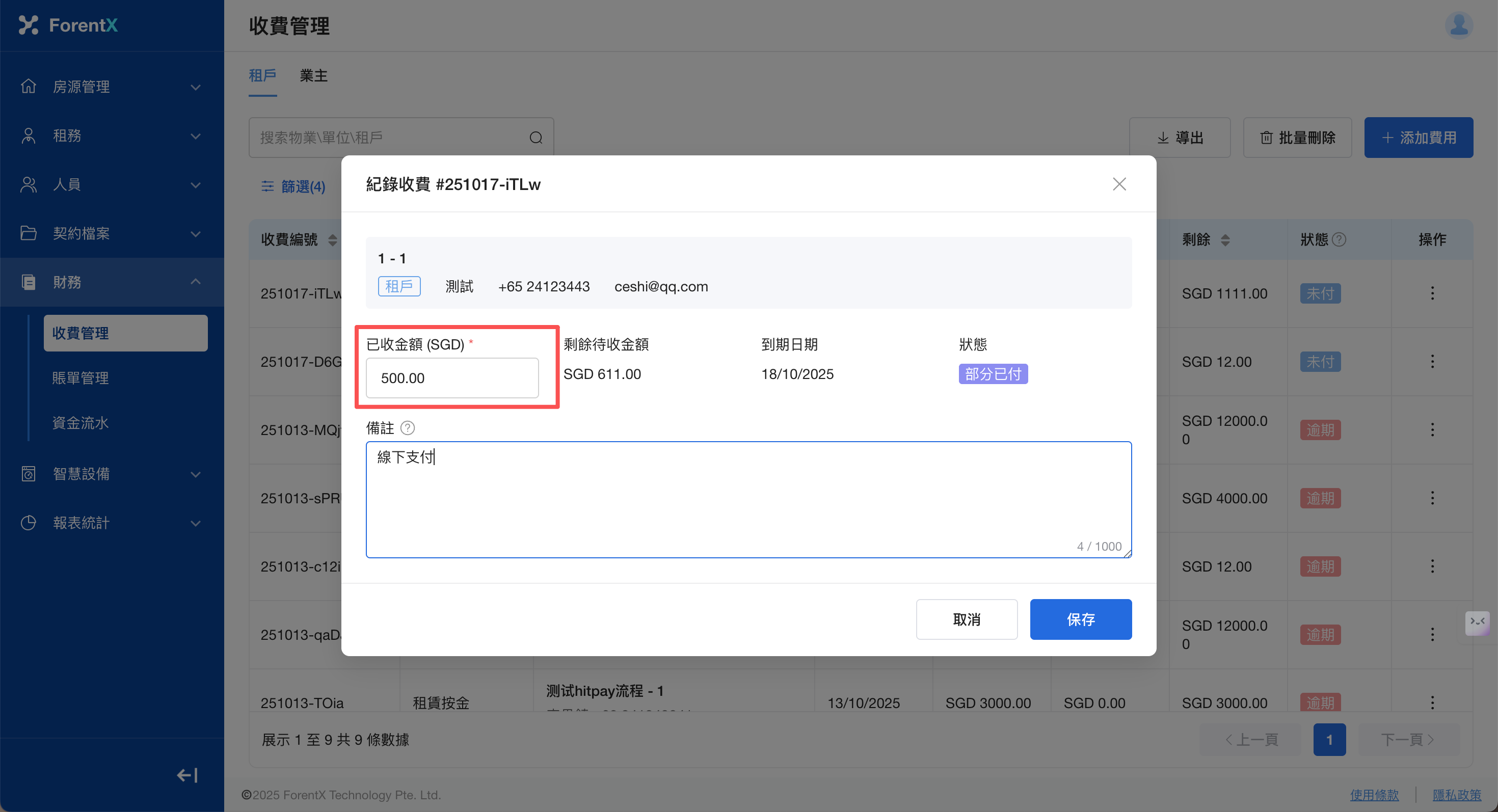1498x812 pixels.
Task: Switch to the 業主 tab
Action: [313, 75]
